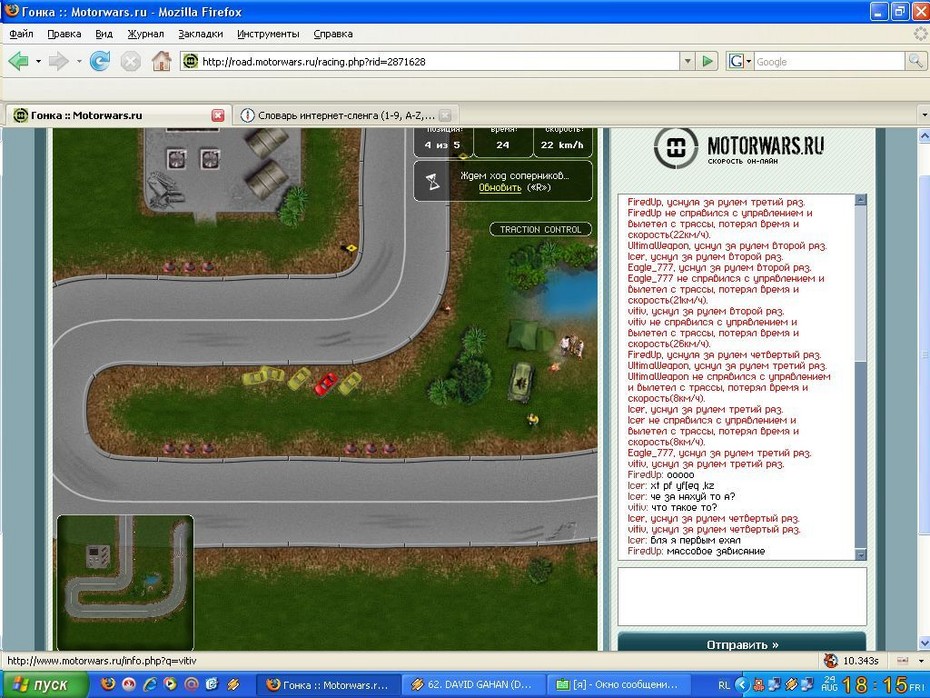
Task: Click the chat line 'Icer: бля я первым ехал'
Action: (683, 540)
